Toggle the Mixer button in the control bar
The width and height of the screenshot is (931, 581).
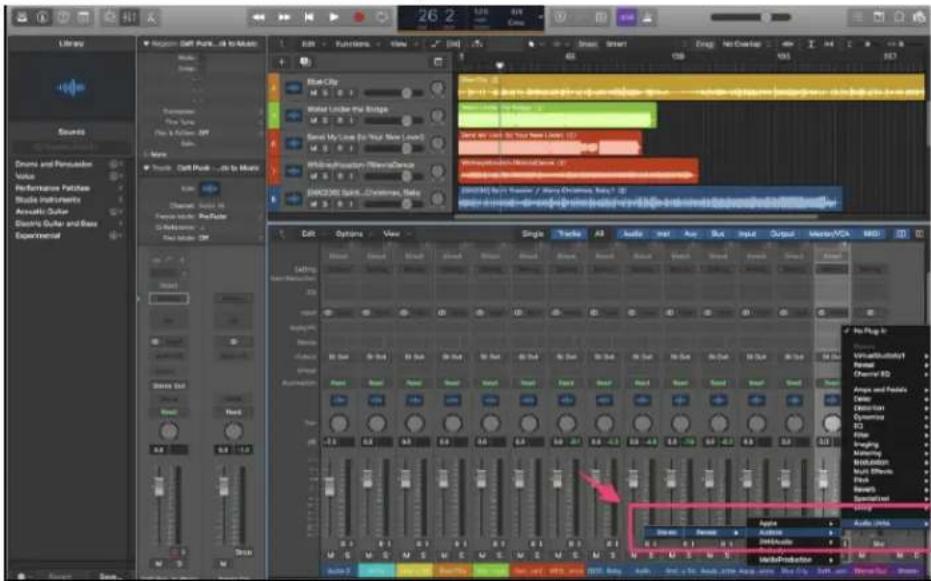pos(129,17)
